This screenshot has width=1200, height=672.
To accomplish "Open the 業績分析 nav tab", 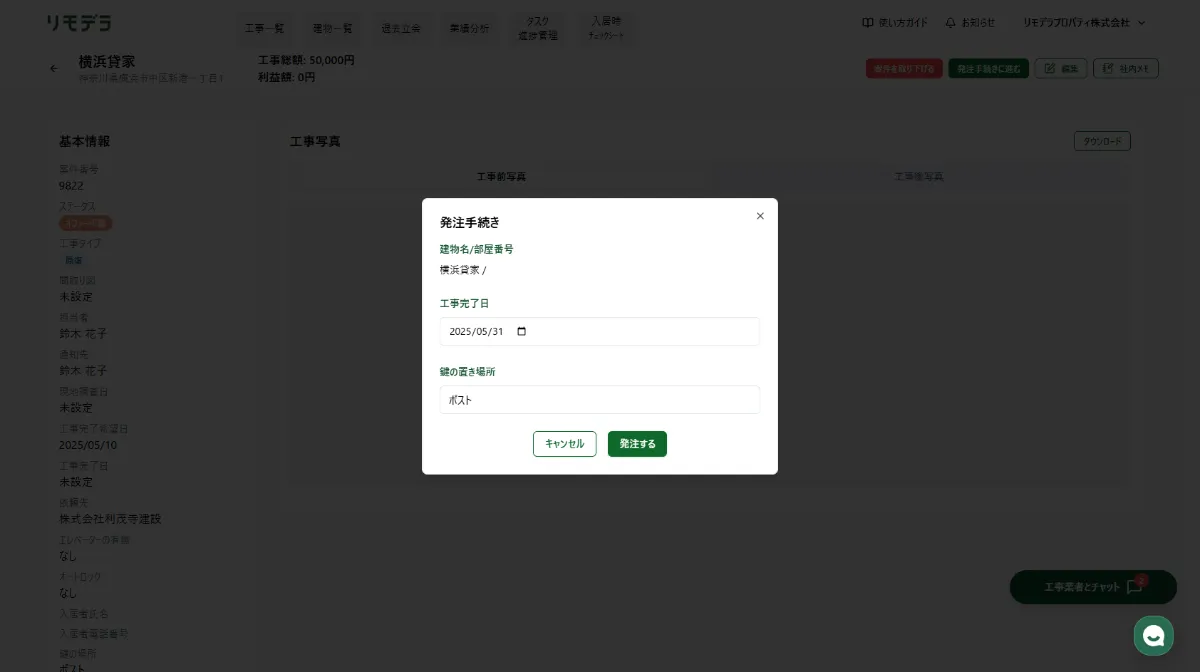I will tap(470, 28).
